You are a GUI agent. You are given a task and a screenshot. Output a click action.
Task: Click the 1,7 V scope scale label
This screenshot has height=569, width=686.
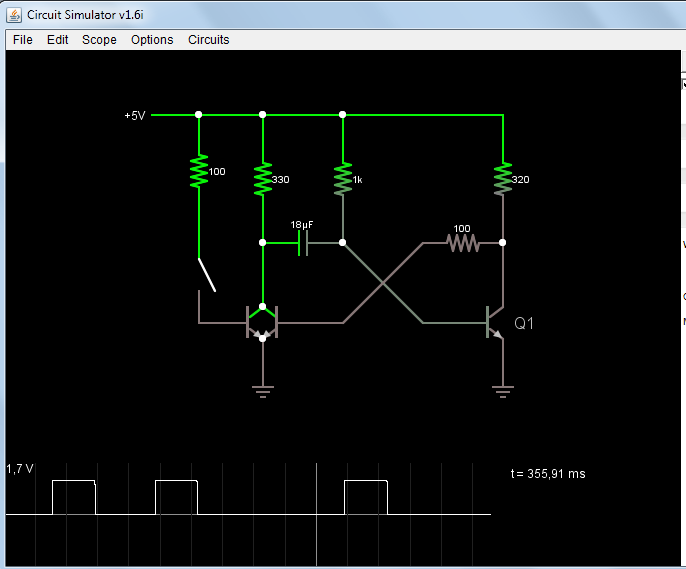pyautogui.click(x=20, y=469)
